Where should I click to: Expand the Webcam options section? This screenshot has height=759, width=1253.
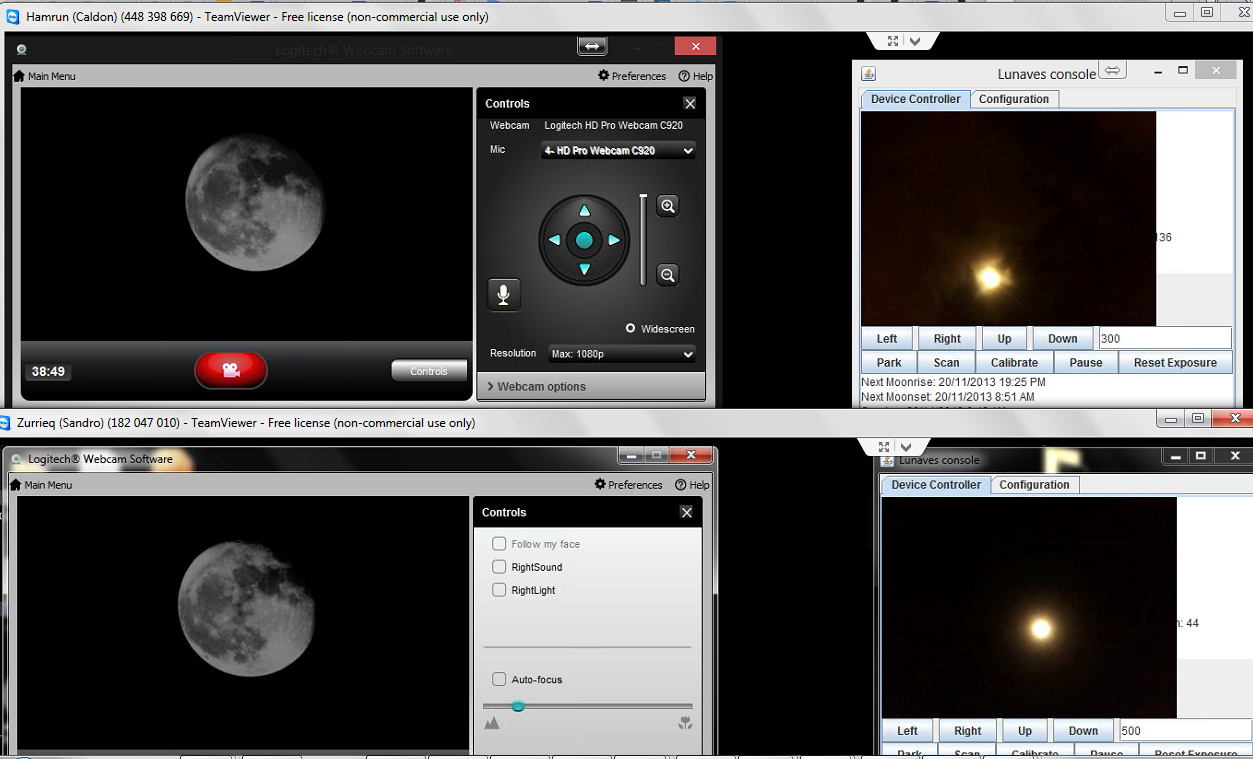click(x=590, y=386)
